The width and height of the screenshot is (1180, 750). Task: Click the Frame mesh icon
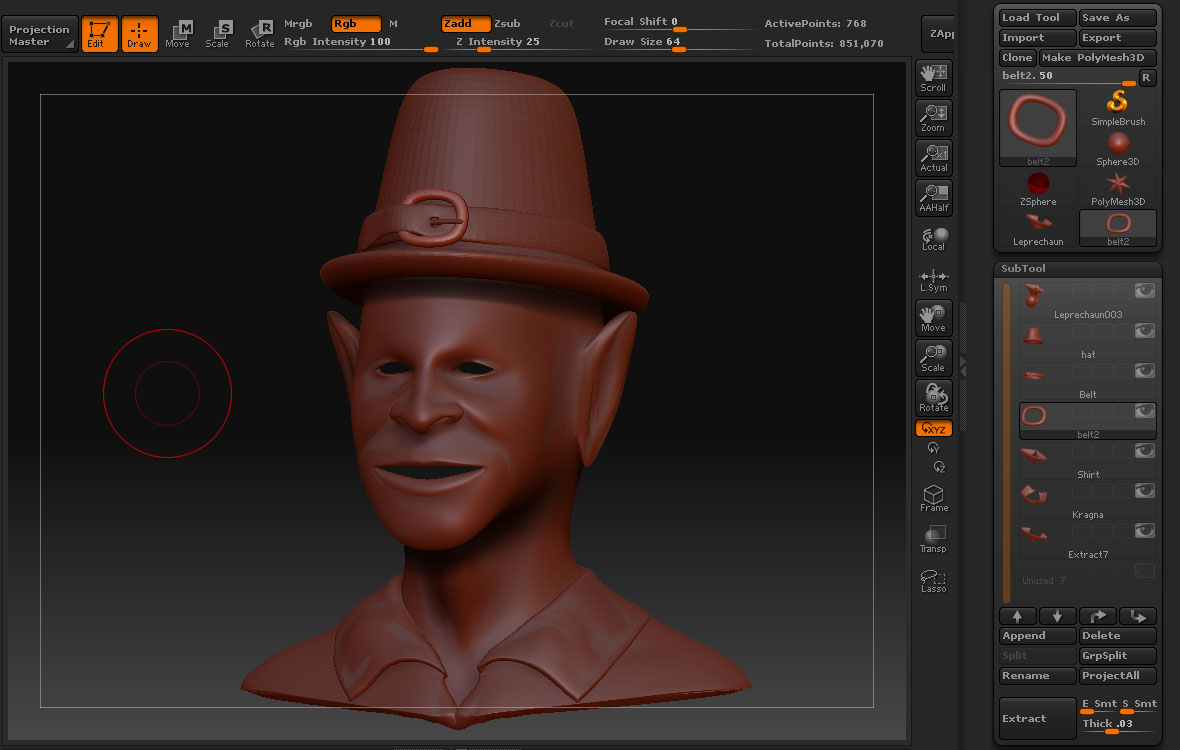[933, 497]
